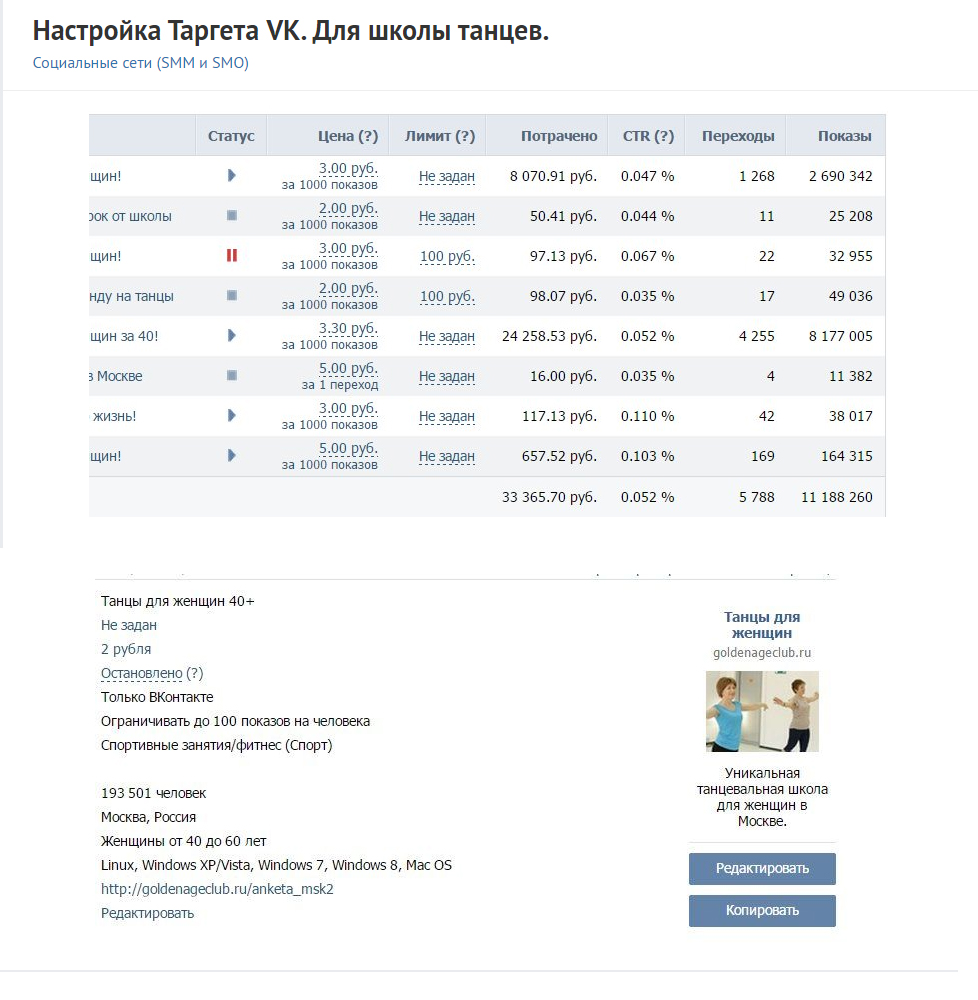The width and height of the screenshot is (978, 1000).
Task: Click stopped status icon in 98.07 руб. row
Action: pyautogui.click(x=232, y=295)
